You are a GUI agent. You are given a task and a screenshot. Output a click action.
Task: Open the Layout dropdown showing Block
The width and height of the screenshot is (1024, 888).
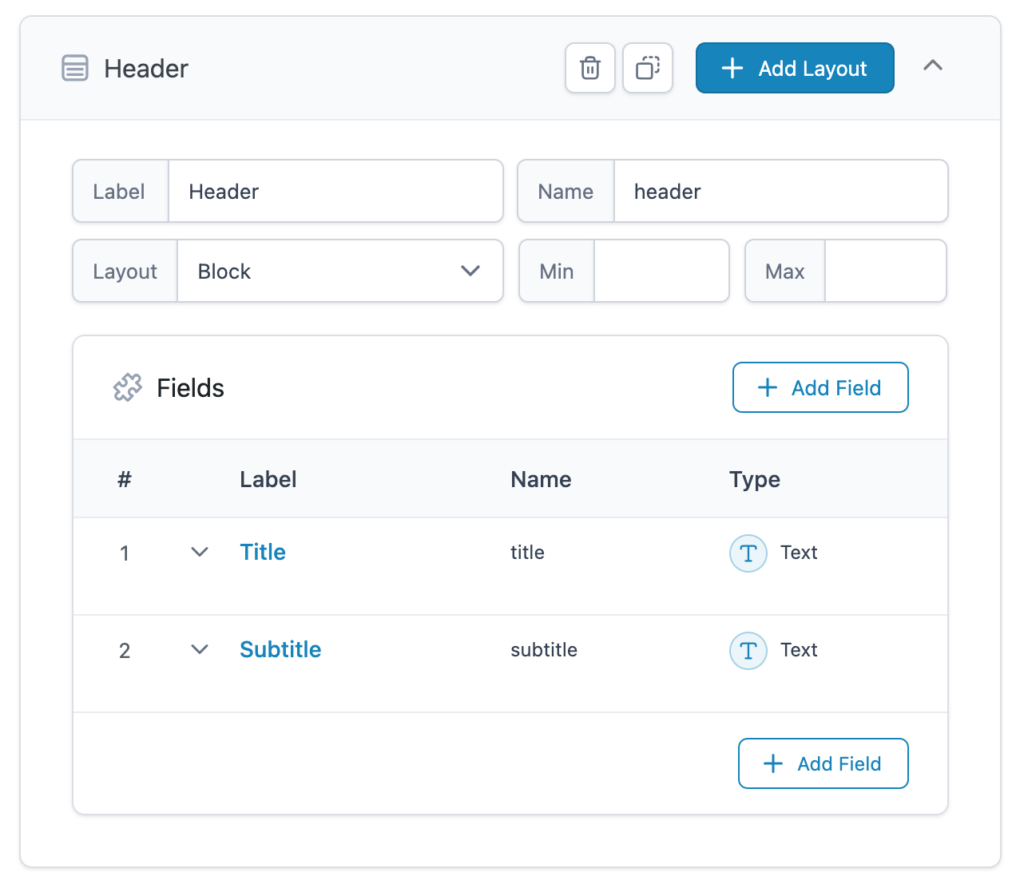(x=340, y=271)
